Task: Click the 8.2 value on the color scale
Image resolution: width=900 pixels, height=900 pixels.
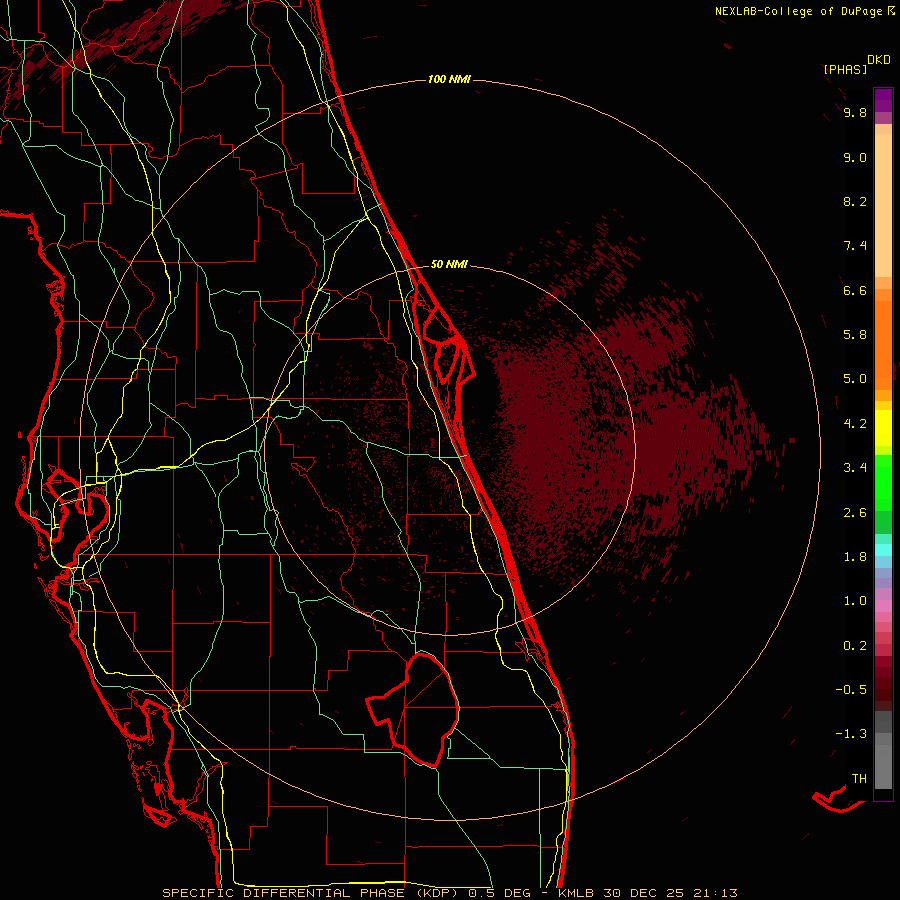Action: pos(855,201)
